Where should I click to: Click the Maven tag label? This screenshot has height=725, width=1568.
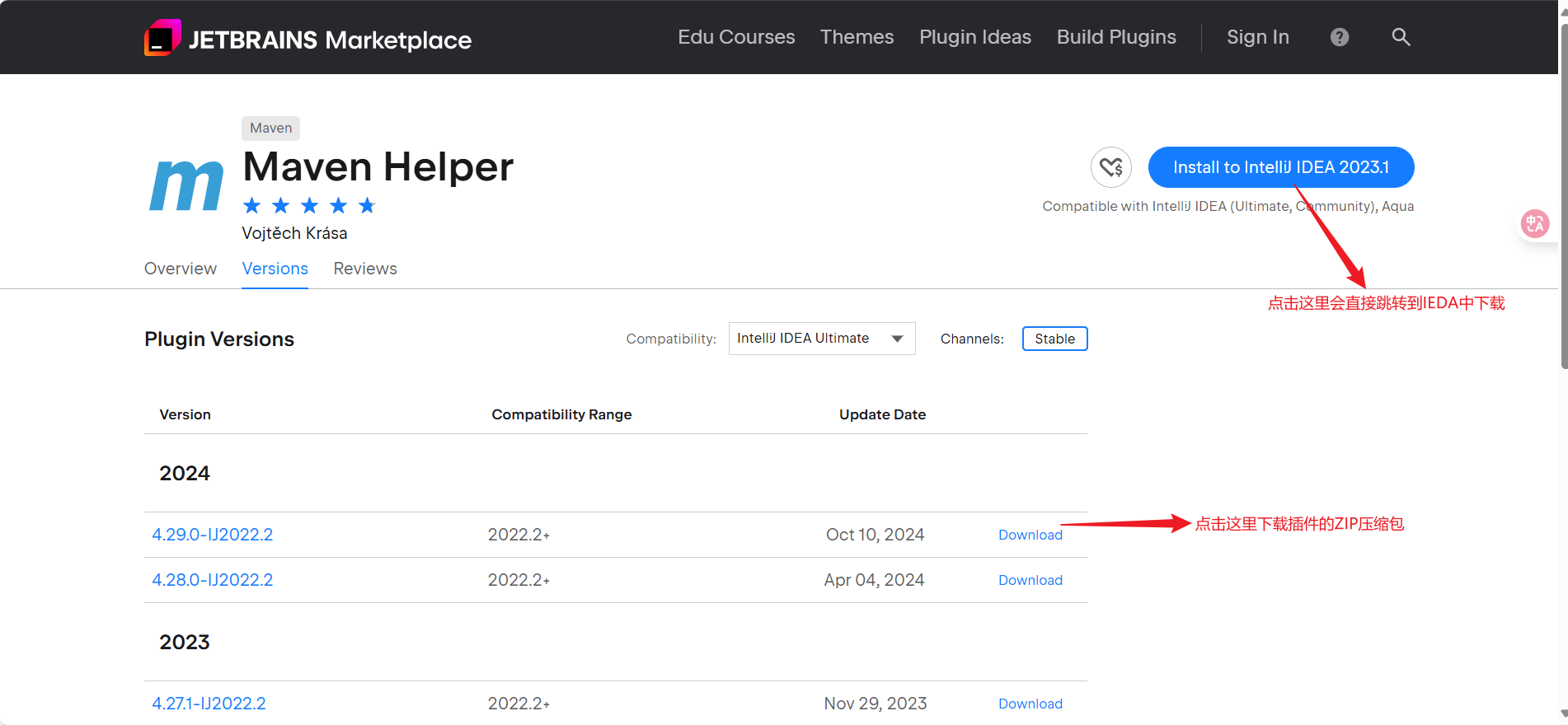pos(270,128)
